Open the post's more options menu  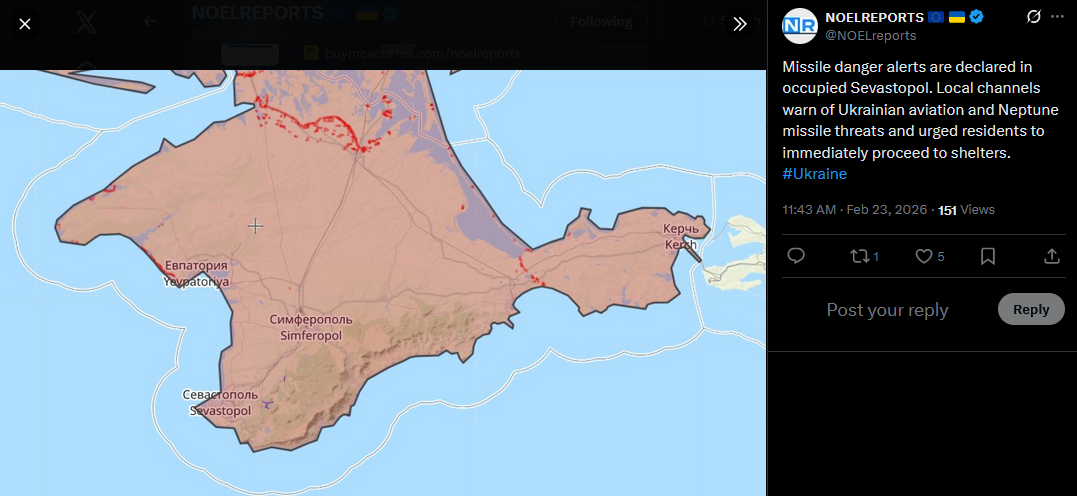[1057, 17]
